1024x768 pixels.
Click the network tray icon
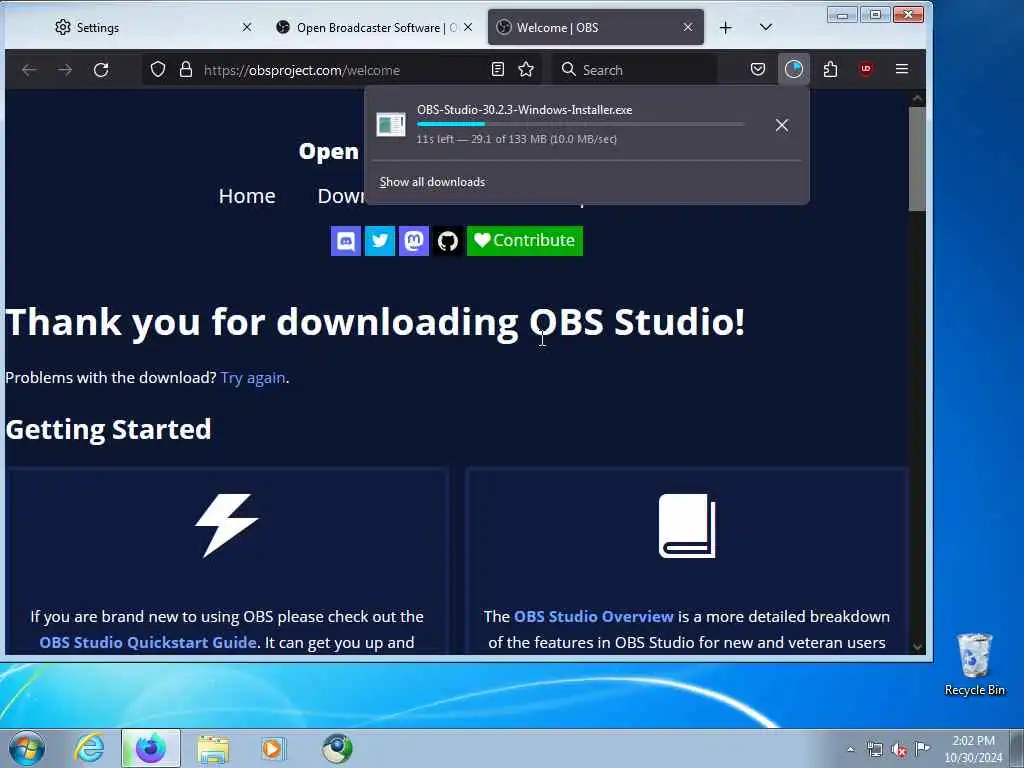pos(875,750)
